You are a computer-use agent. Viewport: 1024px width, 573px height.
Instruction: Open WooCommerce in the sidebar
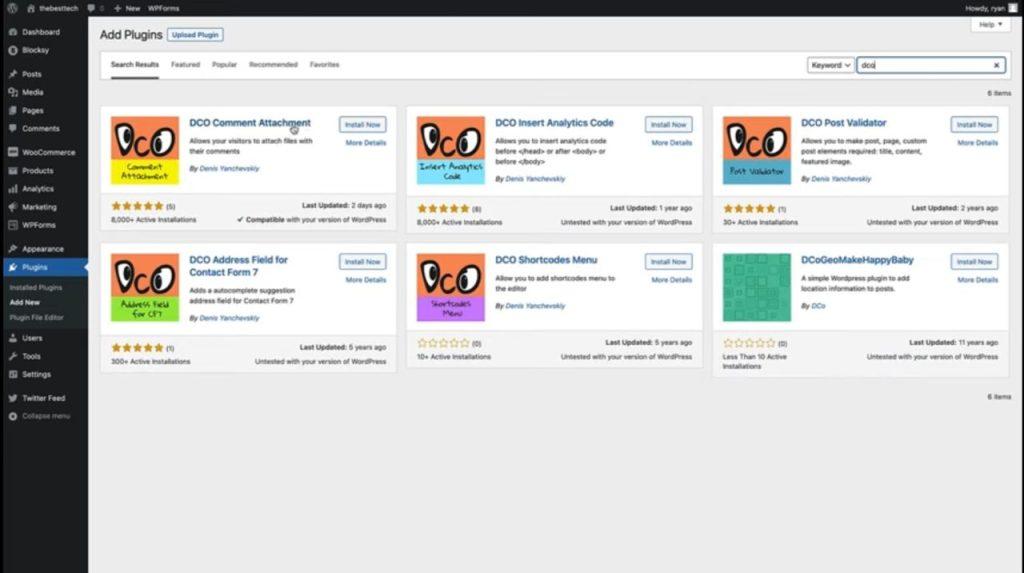coord(44,152)
